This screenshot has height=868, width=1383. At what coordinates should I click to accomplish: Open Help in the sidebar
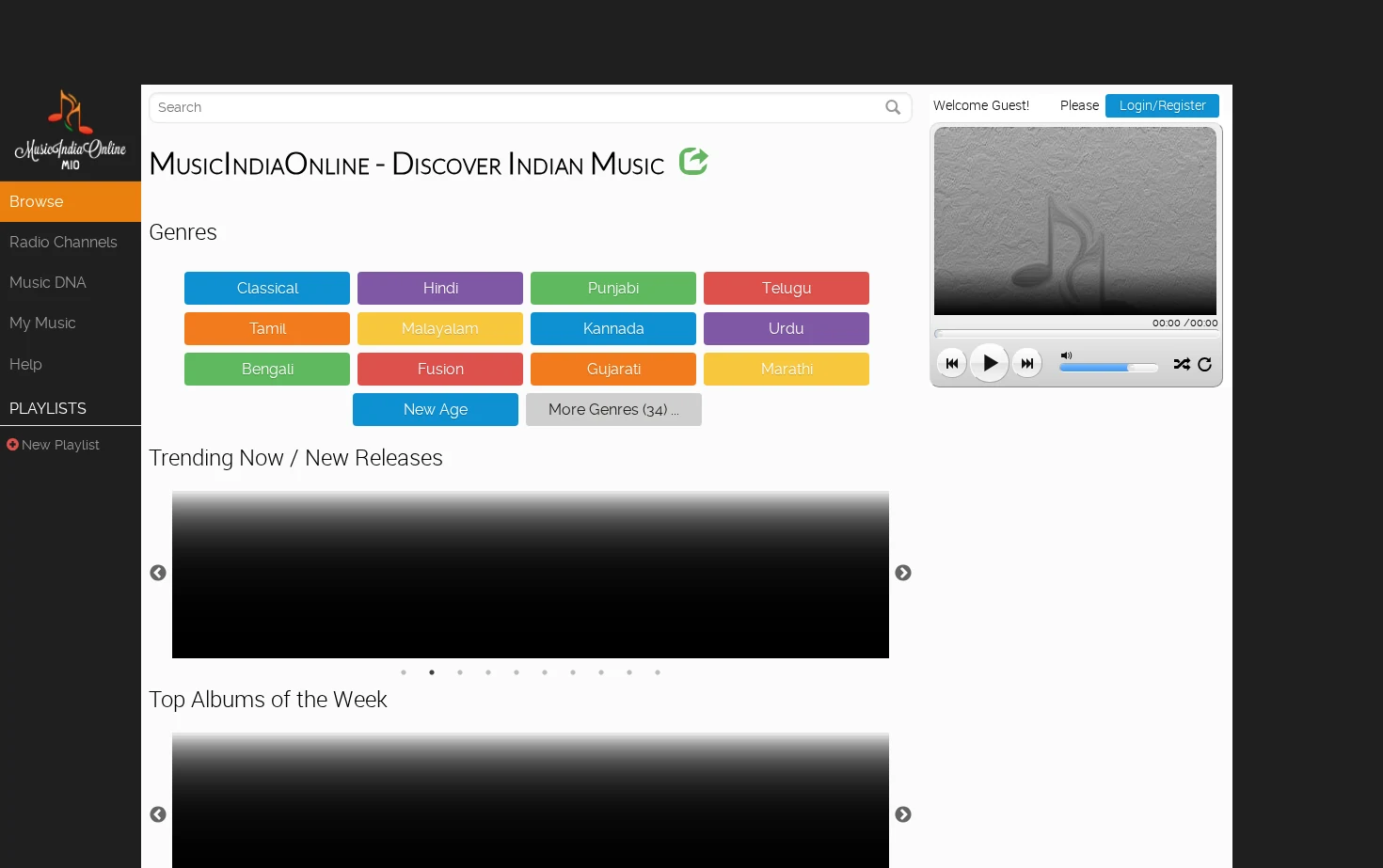coord(71,364)
